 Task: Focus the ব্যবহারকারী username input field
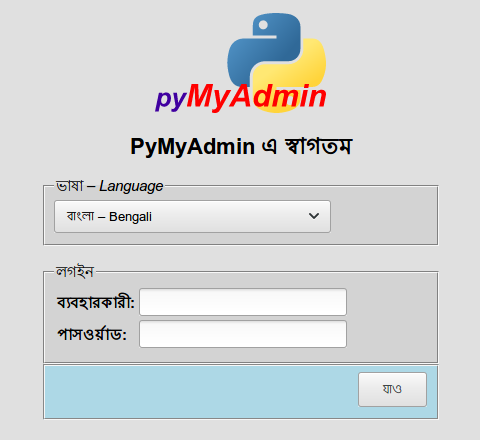(243, 302)
